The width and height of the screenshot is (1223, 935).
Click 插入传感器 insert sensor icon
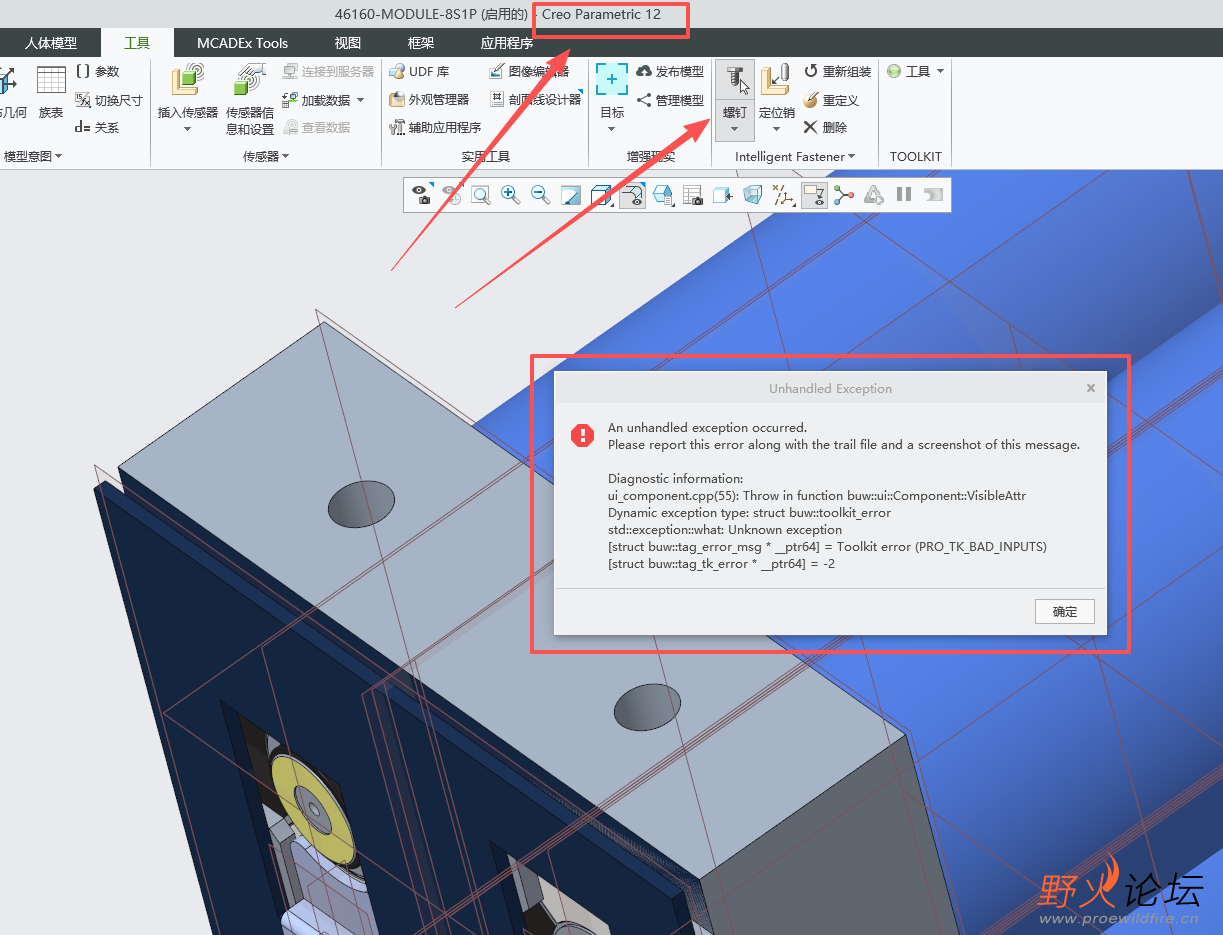(x=187, y=80)
